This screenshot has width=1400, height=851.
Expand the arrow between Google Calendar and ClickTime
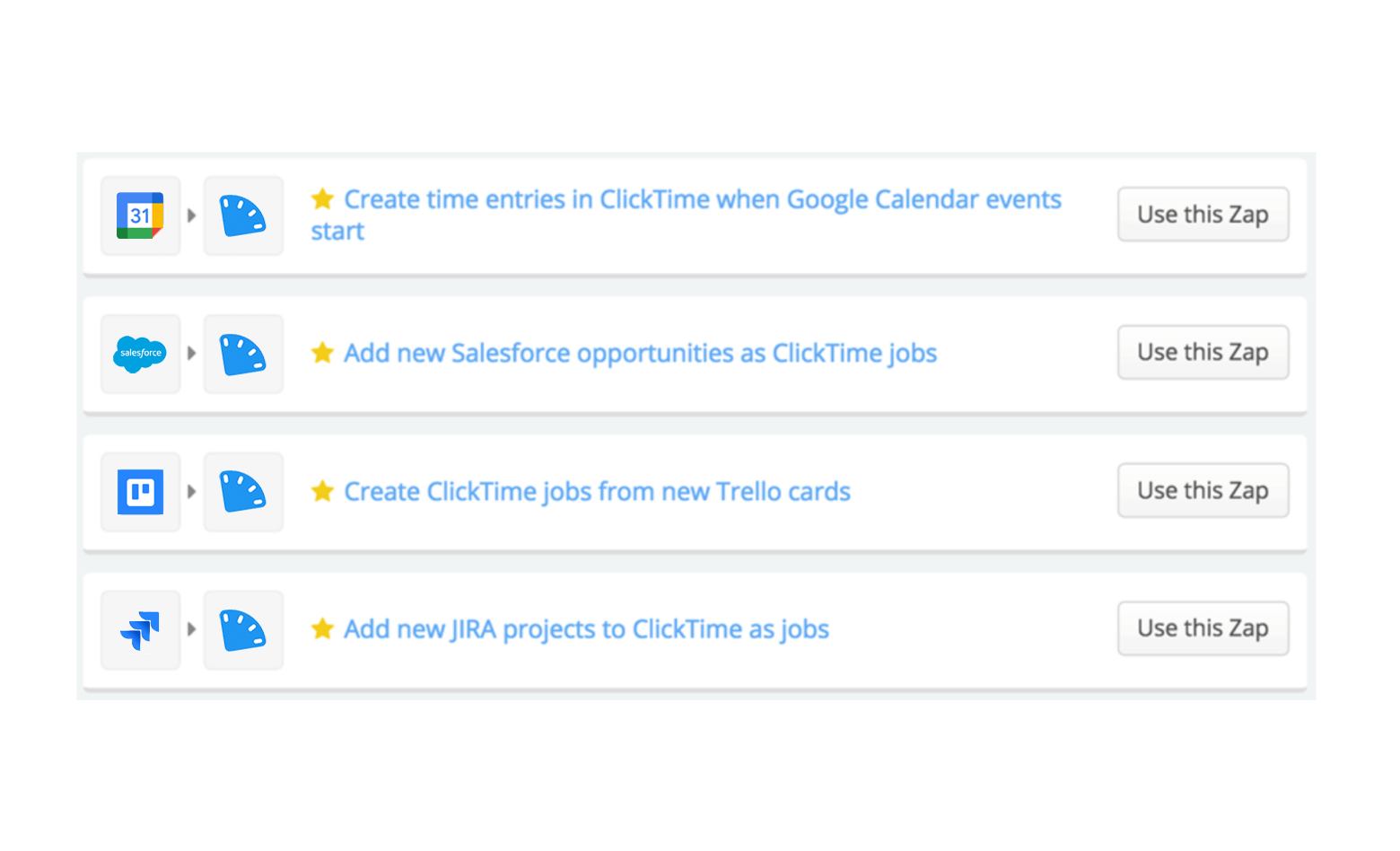pos(191,215)
